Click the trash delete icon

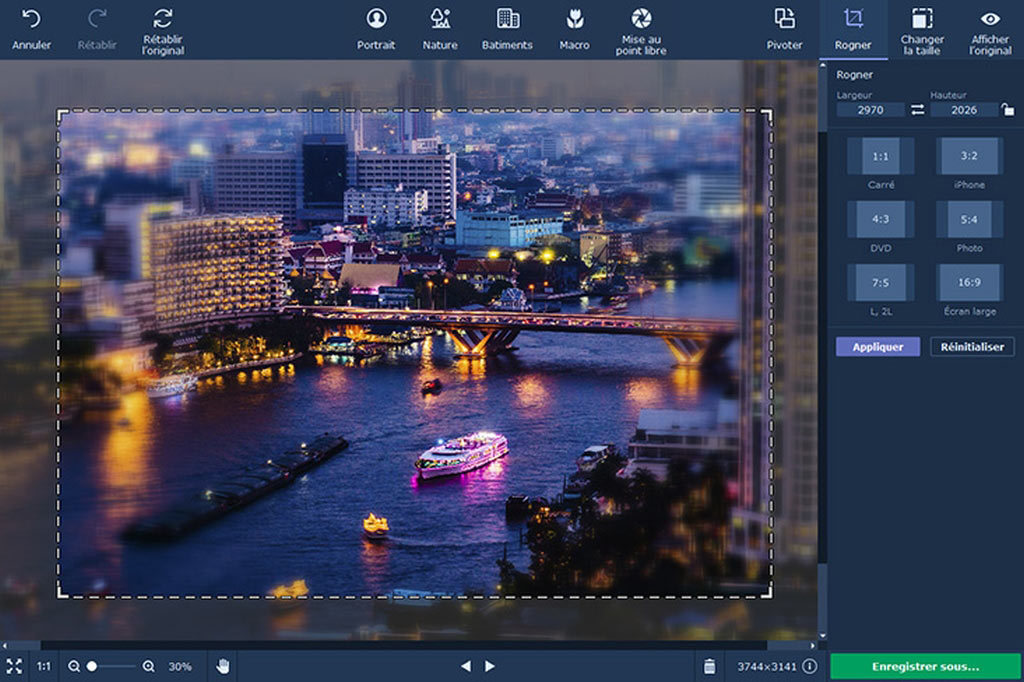[x=709, y=666]
